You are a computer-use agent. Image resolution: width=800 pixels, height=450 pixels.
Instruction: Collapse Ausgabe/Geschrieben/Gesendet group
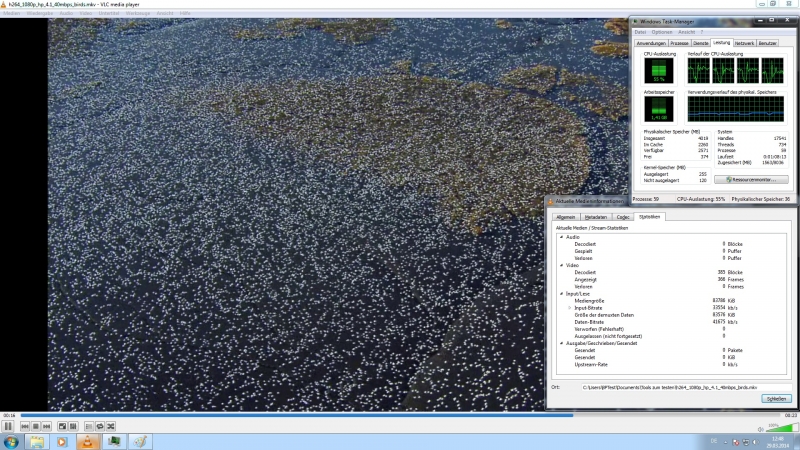point(562,343)
